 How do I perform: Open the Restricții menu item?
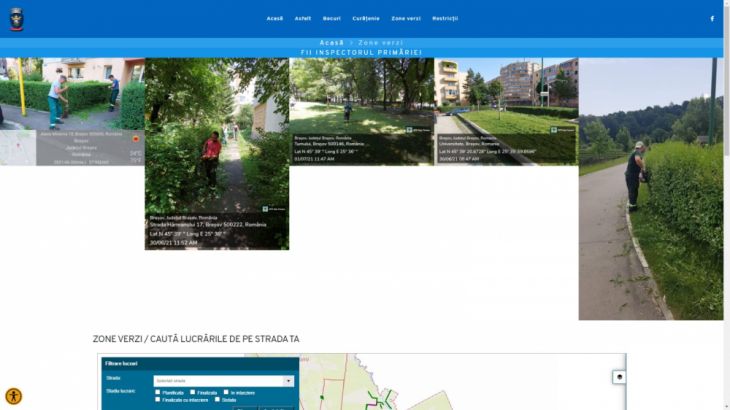pos(445,18)
